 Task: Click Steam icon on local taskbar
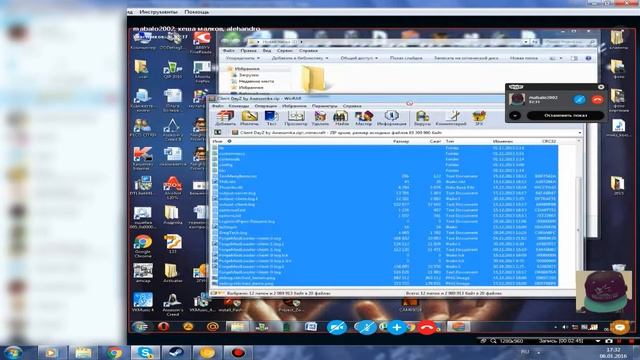(x=176, y=352)
